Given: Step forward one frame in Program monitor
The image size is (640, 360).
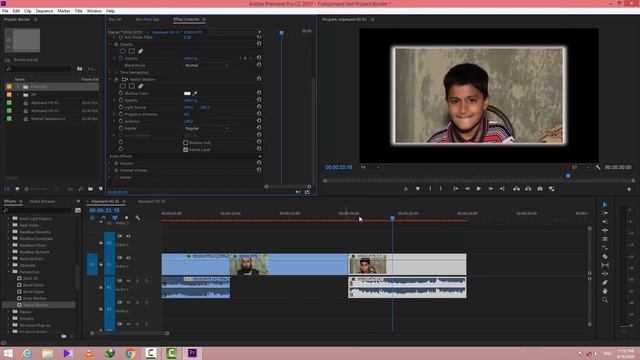Looking at the screenshot, I should tap(491, 189).
